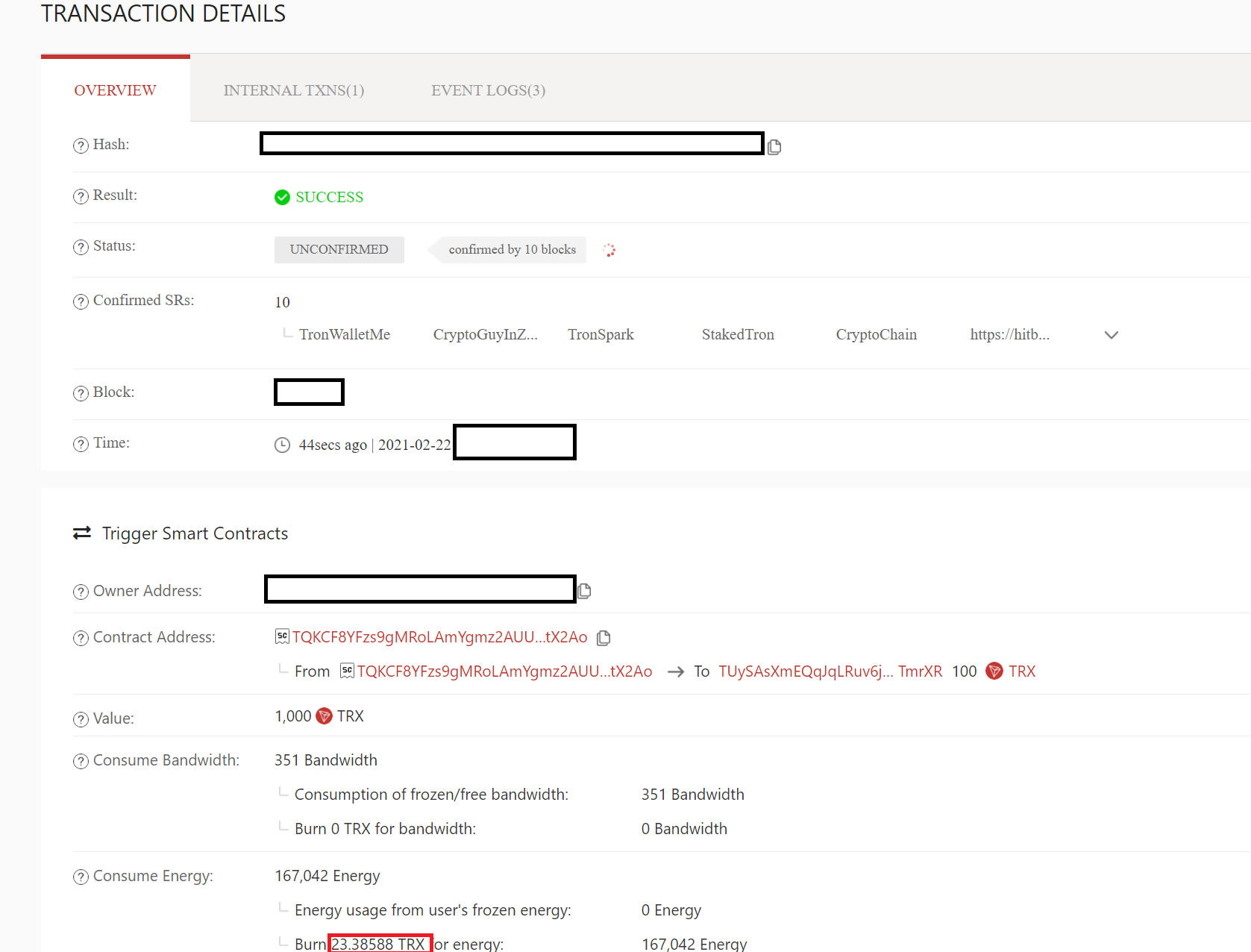The image size is (1251, 952).
Task: Open the Event Logs(3) tab
Action: [488, 90]
